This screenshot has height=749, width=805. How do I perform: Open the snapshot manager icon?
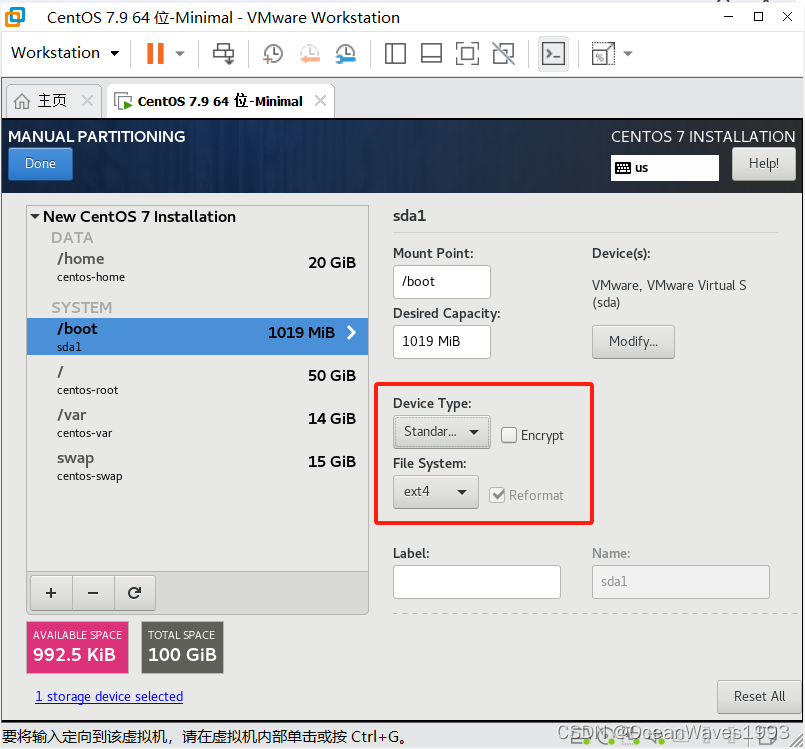(x=346, y=53)
